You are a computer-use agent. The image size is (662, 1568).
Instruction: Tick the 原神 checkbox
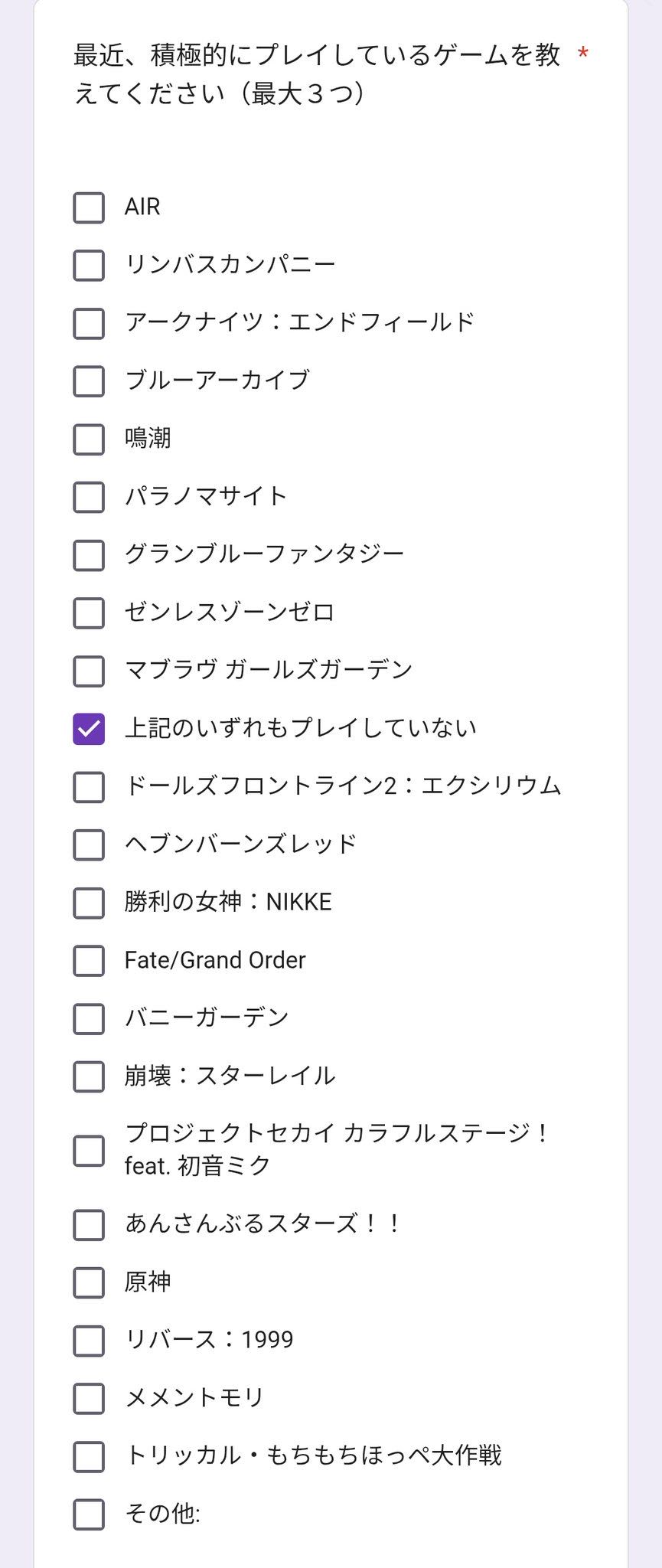[89, 1282]
